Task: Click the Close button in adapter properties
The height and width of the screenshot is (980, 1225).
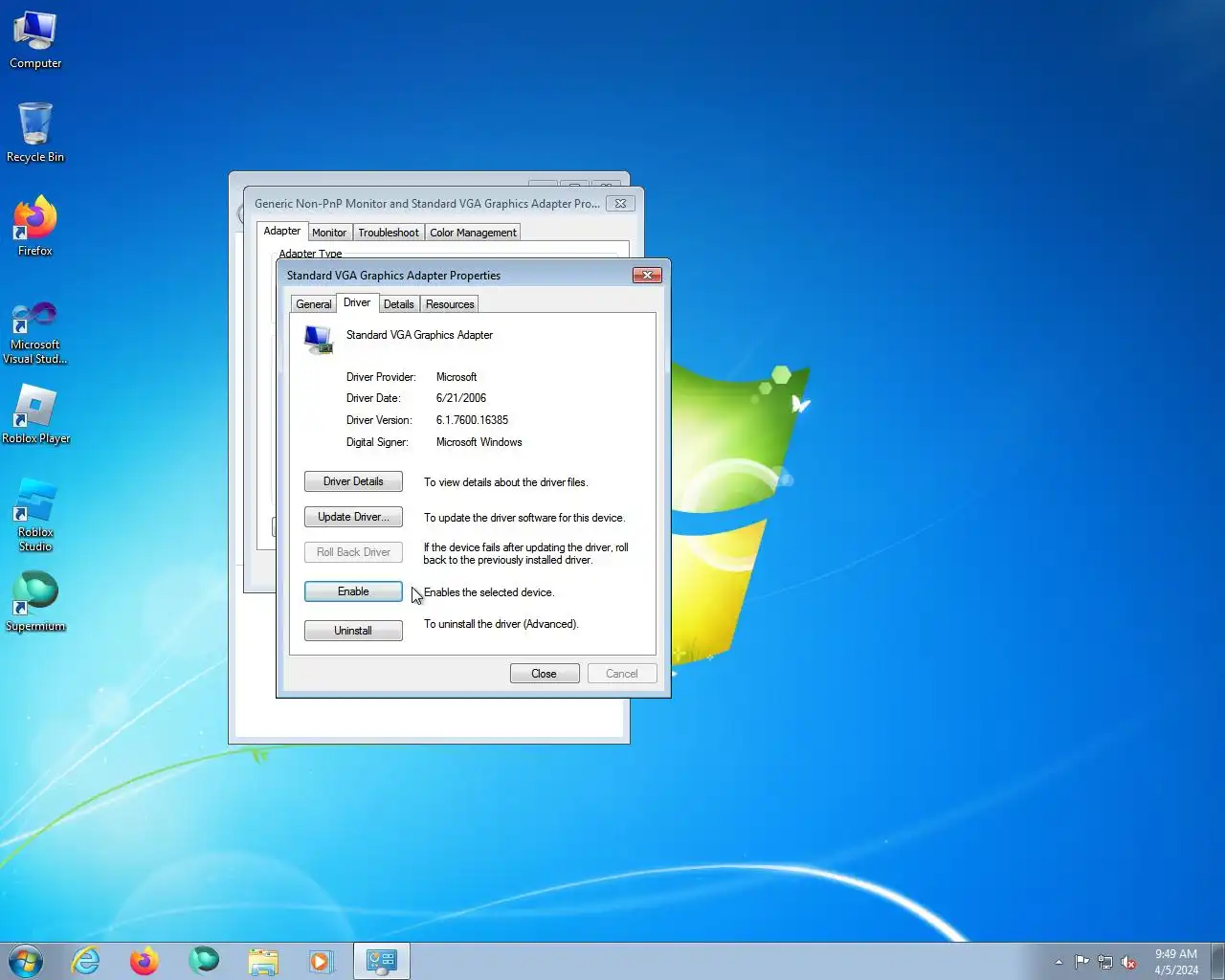Action: (545, 674)
